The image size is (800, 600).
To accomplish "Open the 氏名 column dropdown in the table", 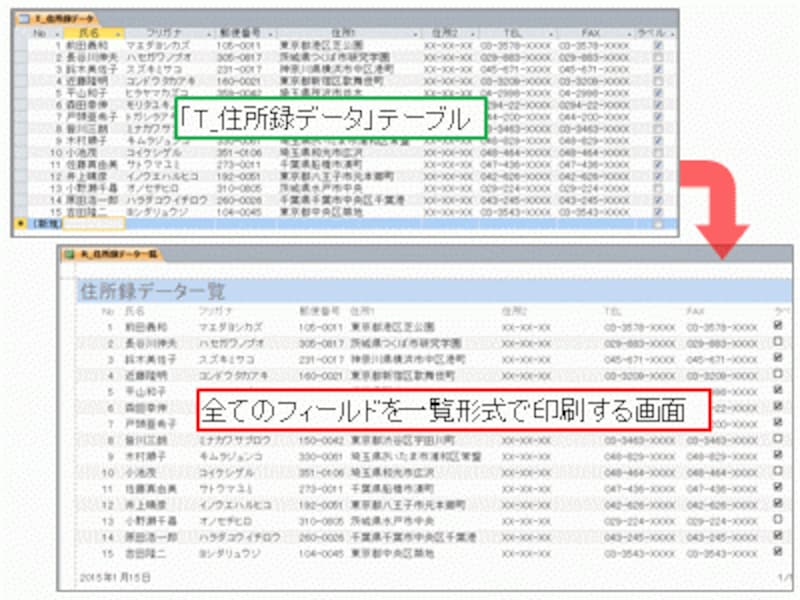I will pyautogui.click(x=118, y=34).
